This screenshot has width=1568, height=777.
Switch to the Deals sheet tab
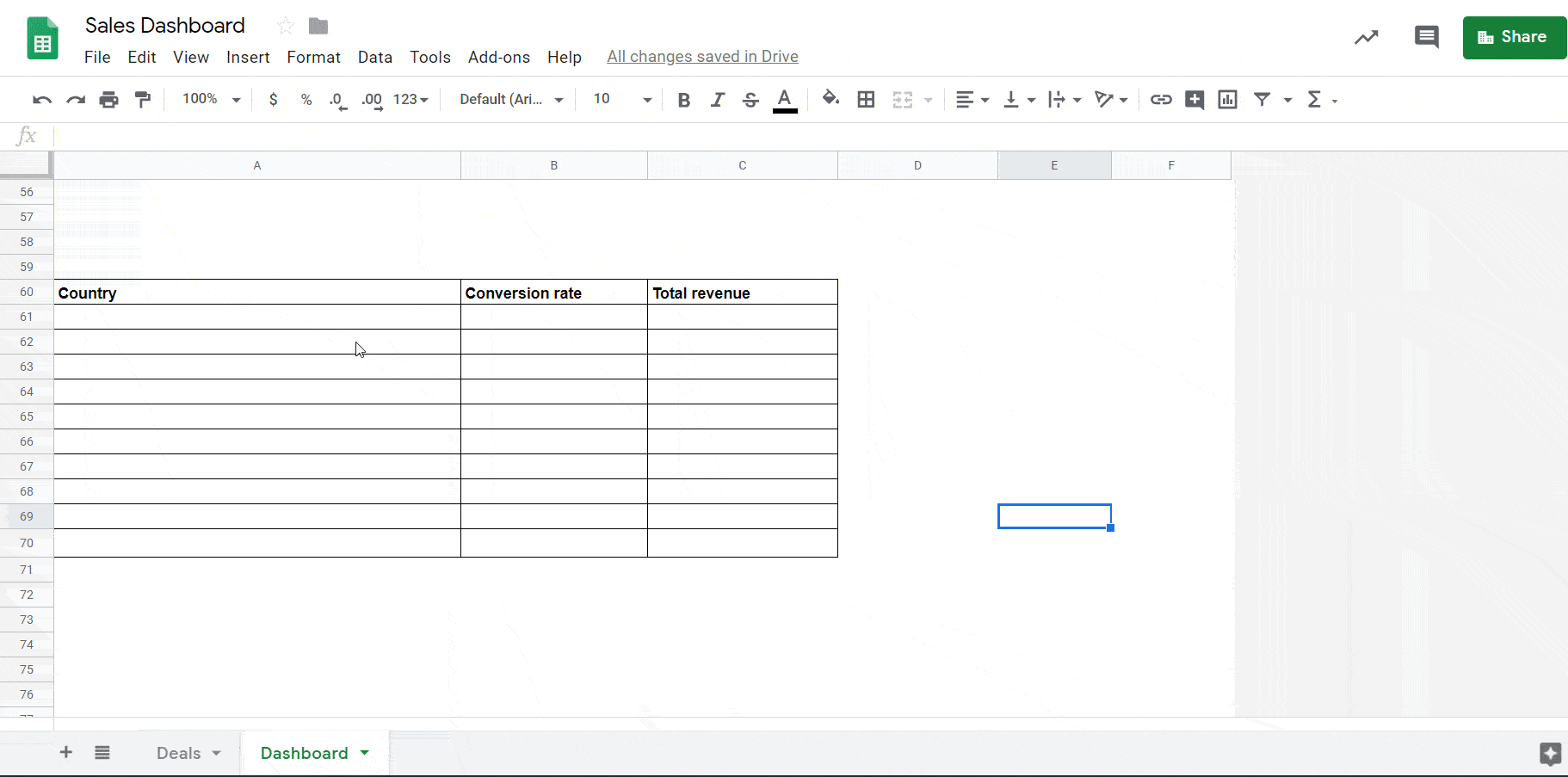pos(180,752)
